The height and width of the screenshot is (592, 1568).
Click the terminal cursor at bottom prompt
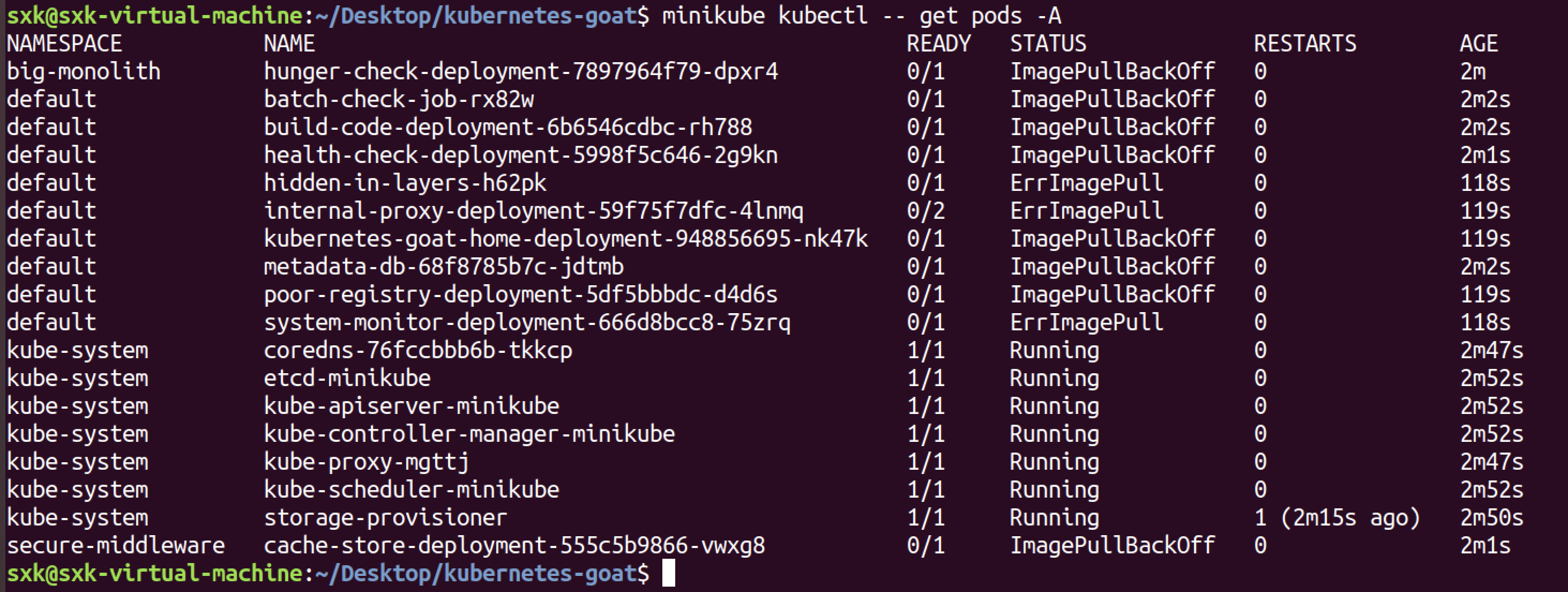(668, 574)
